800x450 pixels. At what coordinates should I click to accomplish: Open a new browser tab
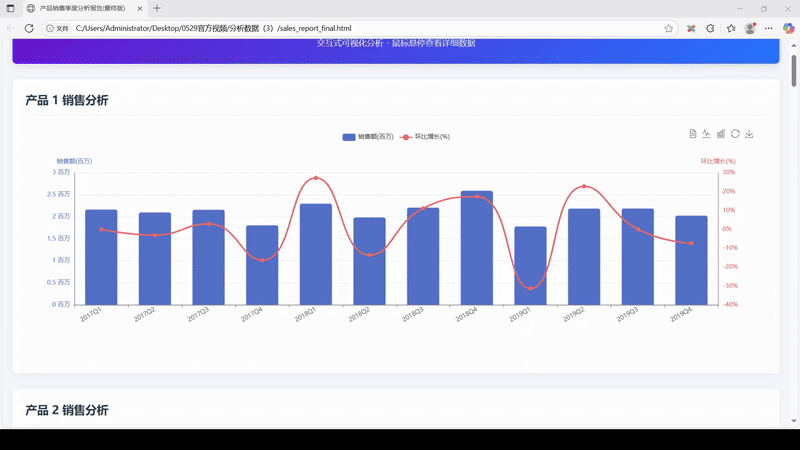157,8
